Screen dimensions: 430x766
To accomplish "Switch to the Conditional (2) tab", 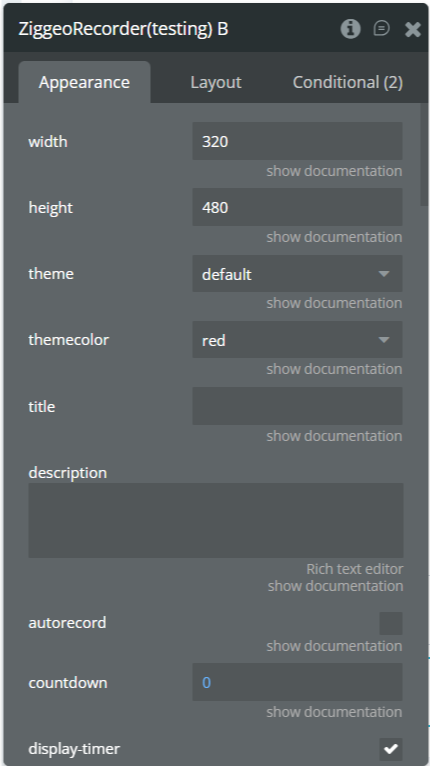I will click(347, 82).
